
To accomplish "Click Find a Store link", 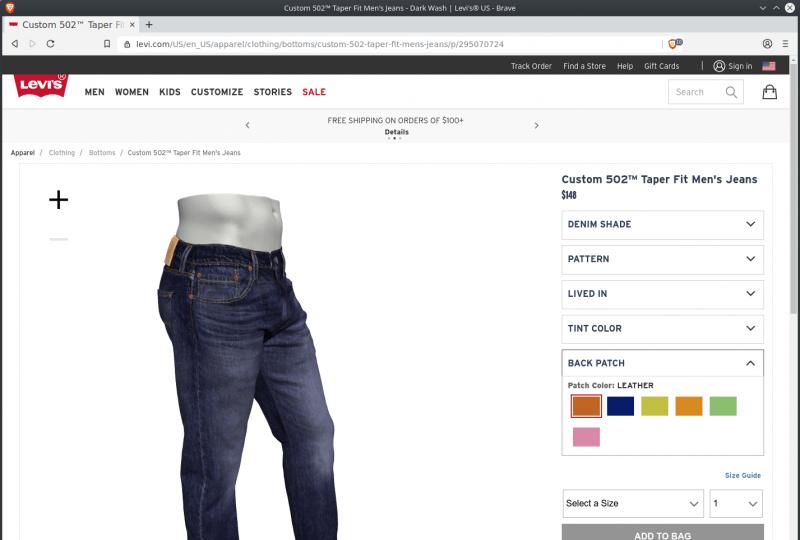I will pos(584,66).
